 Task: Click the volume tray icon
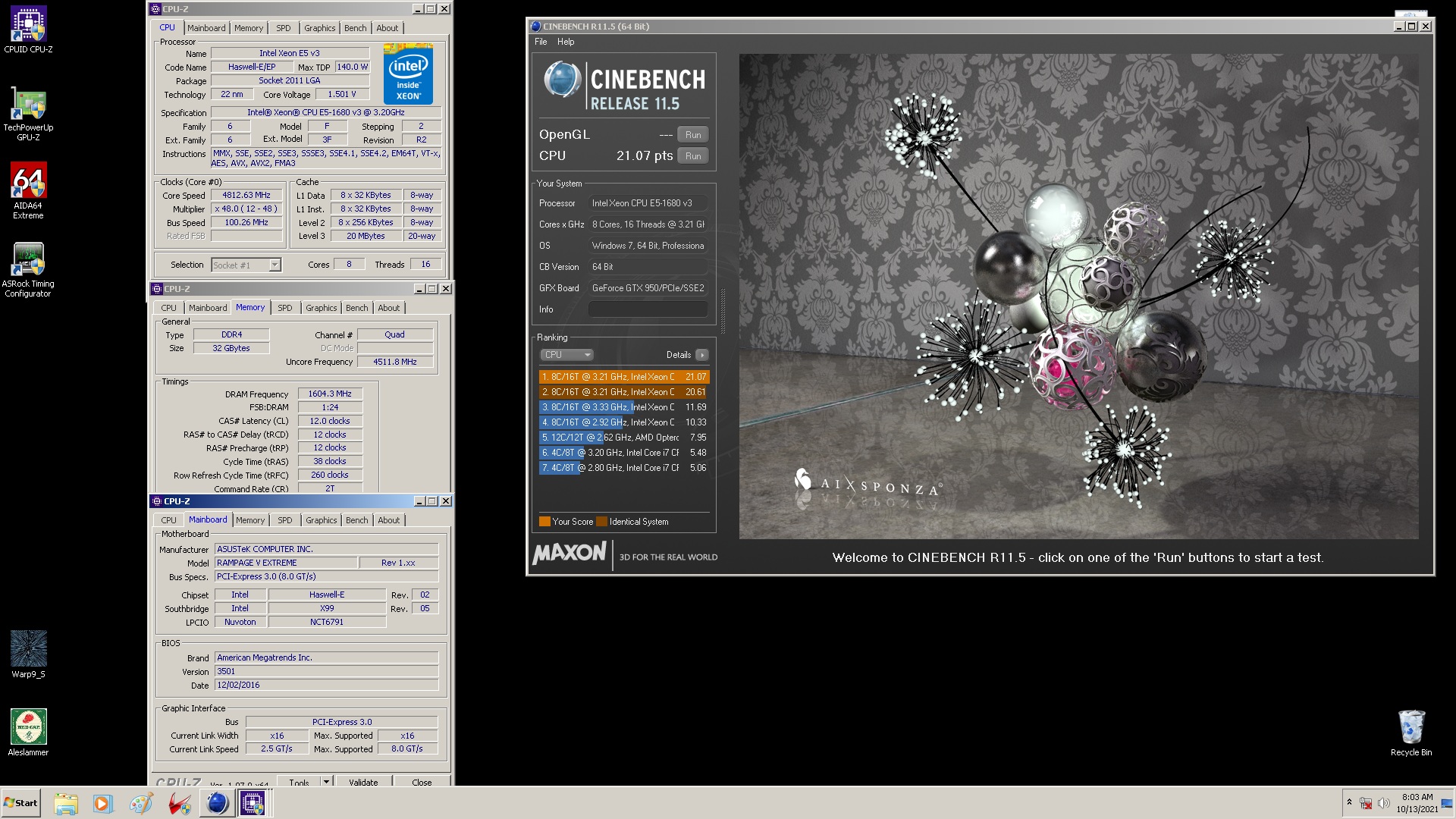pos(1384,803)
